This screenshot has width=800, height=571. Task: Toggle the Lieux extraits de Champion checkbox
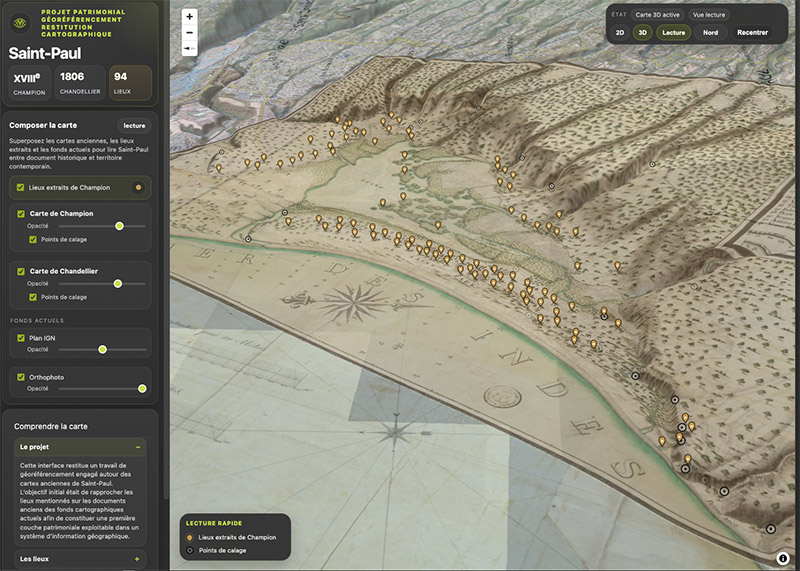coord(20,187)
